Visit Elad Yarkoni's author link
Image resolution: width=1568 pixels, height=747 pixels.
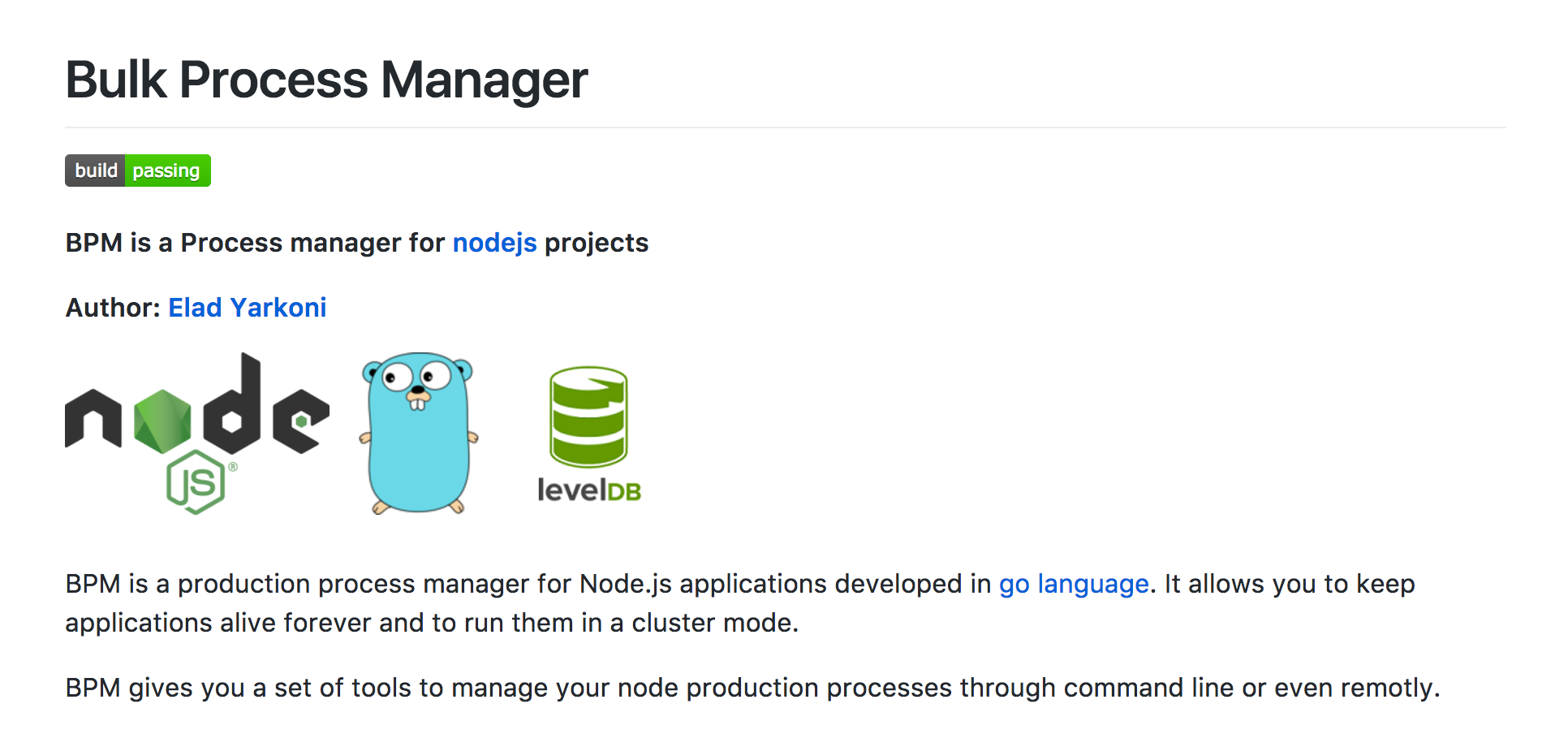[247, 307]
